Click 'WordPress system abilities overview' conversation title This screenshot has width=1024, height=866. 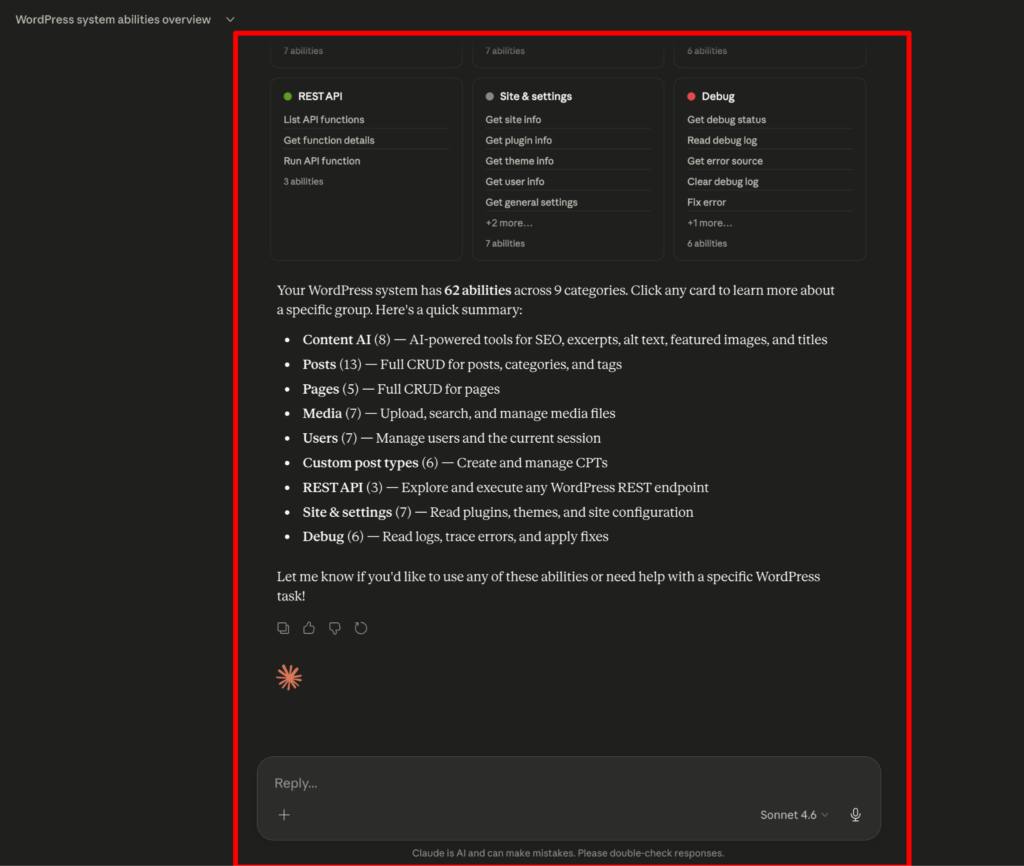pyautogui.click(x=113, y=20)
